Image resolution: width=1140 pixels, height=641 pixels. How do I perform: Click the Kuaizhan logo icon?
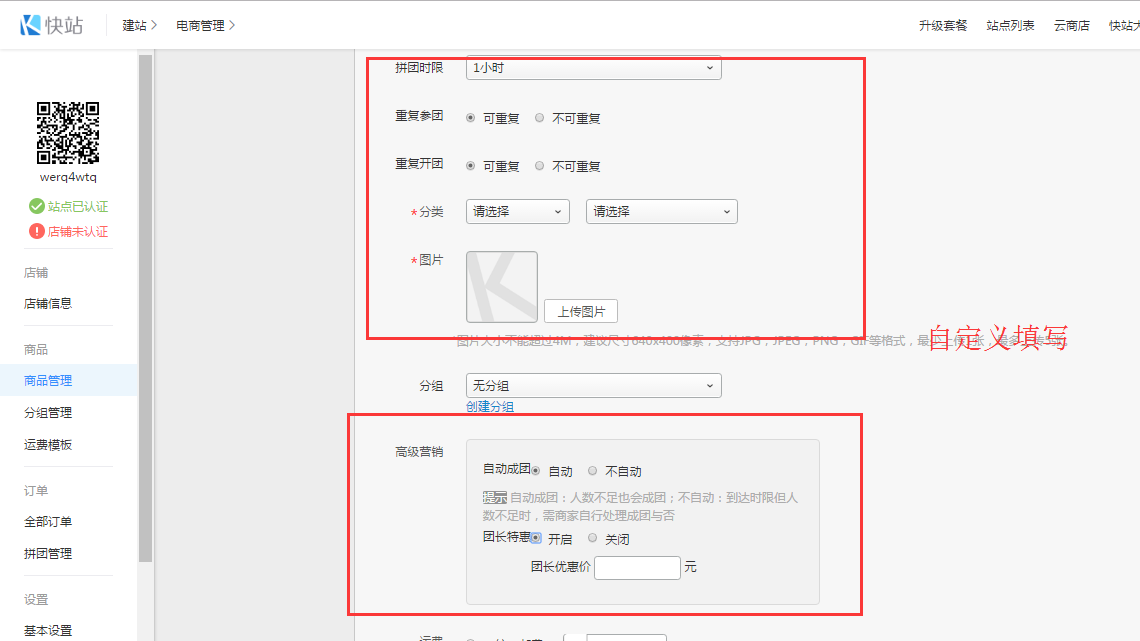(30, 25)
